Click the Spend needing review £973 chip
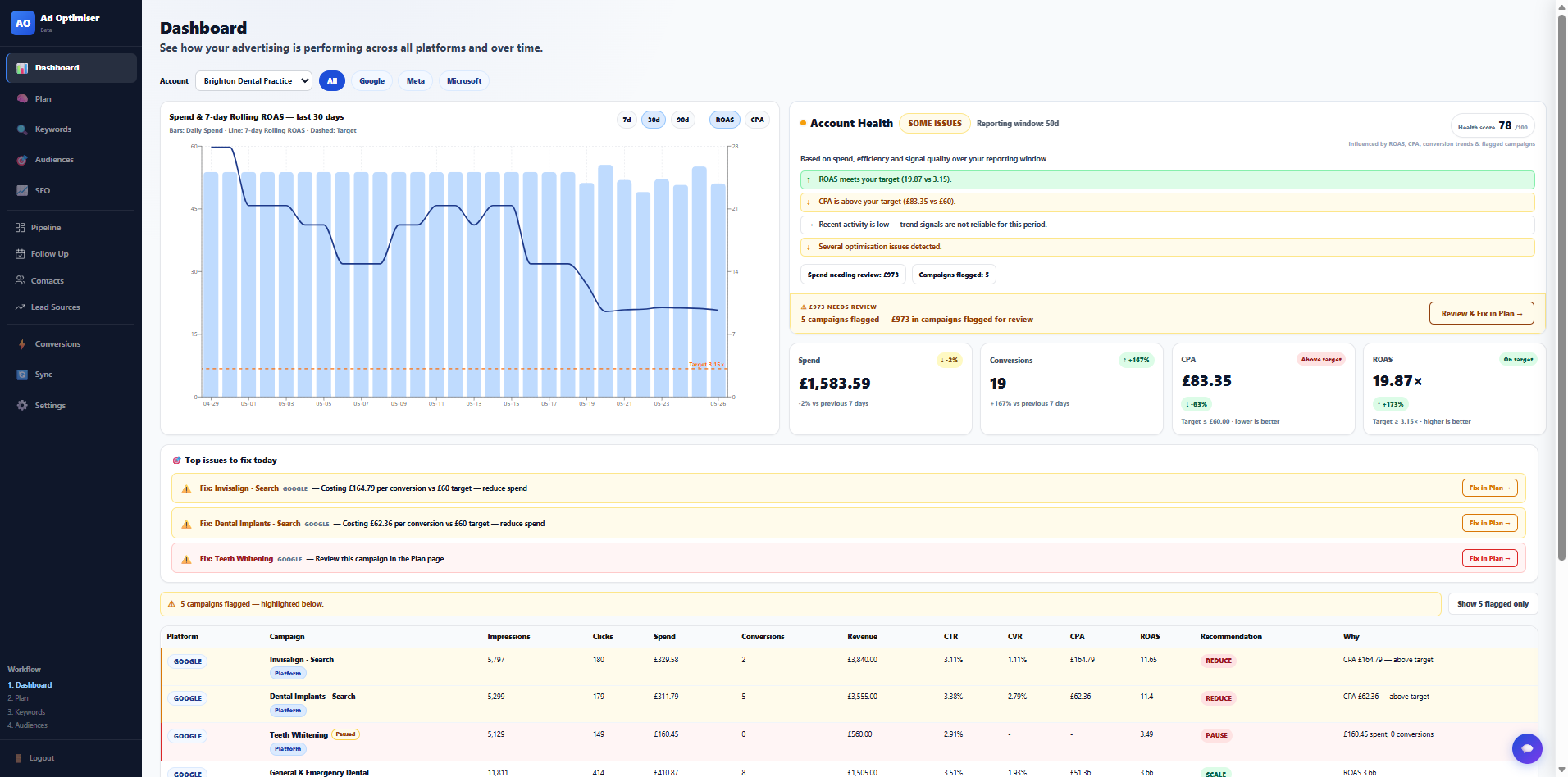1568x777 pixels. pyautogui.click(x=853, y=275)
